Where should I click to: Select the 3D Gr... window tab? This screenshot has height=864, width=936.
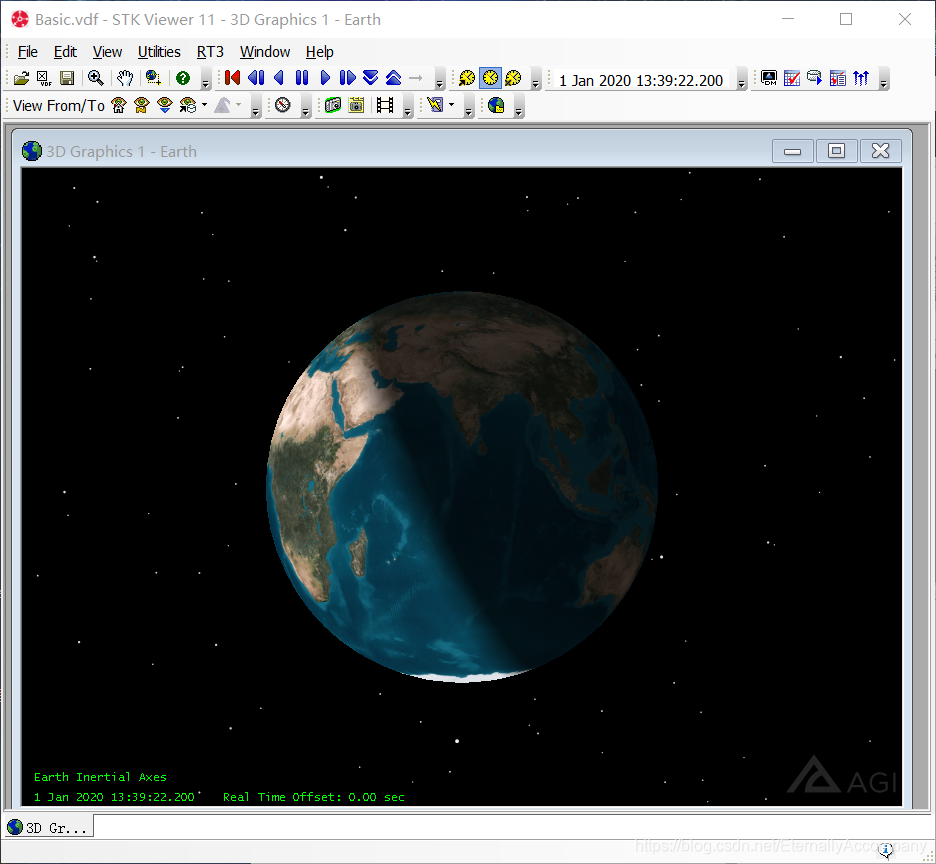tap(48, 828)
